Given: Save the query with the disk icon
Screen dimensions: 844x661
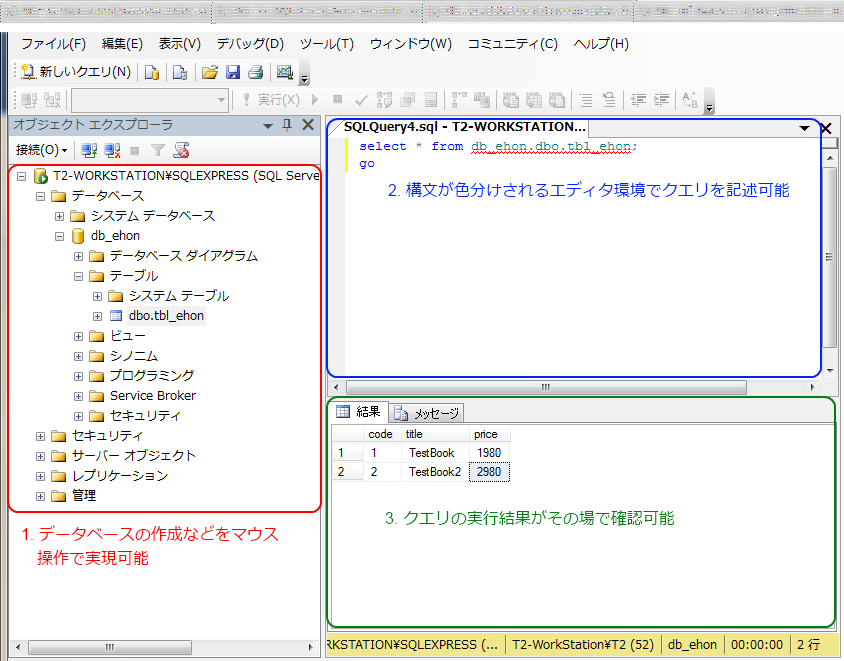Looking at the screenshot, I should click(232, 72).
